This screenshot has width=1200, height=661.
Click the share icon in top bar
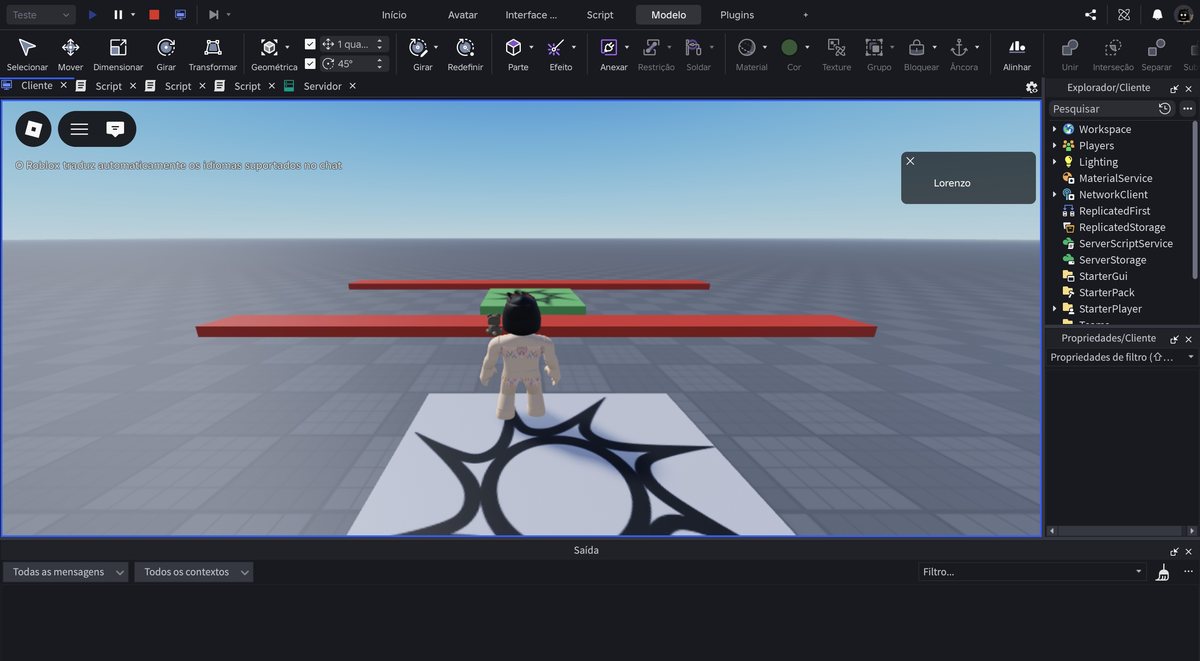[x=1090, y=15]
